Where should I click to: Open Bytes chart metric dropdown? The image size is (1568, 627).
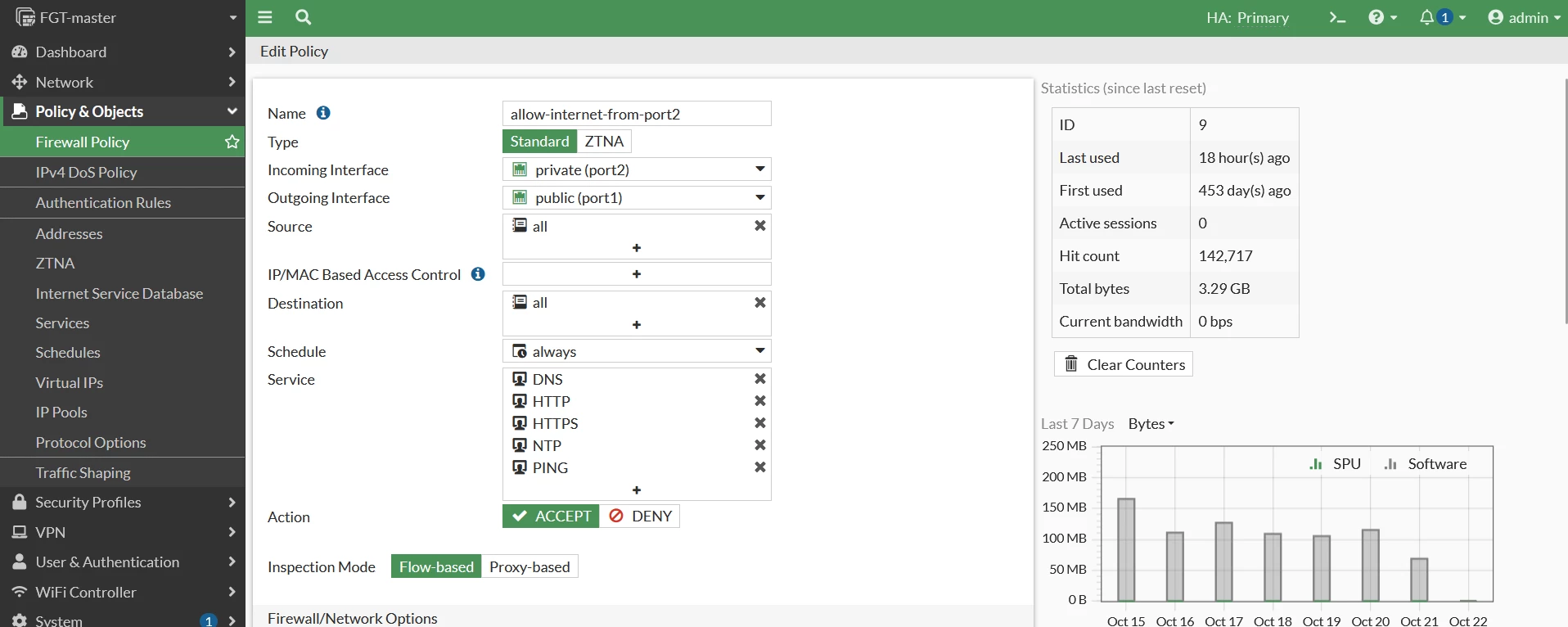(x=1151, y=424)
